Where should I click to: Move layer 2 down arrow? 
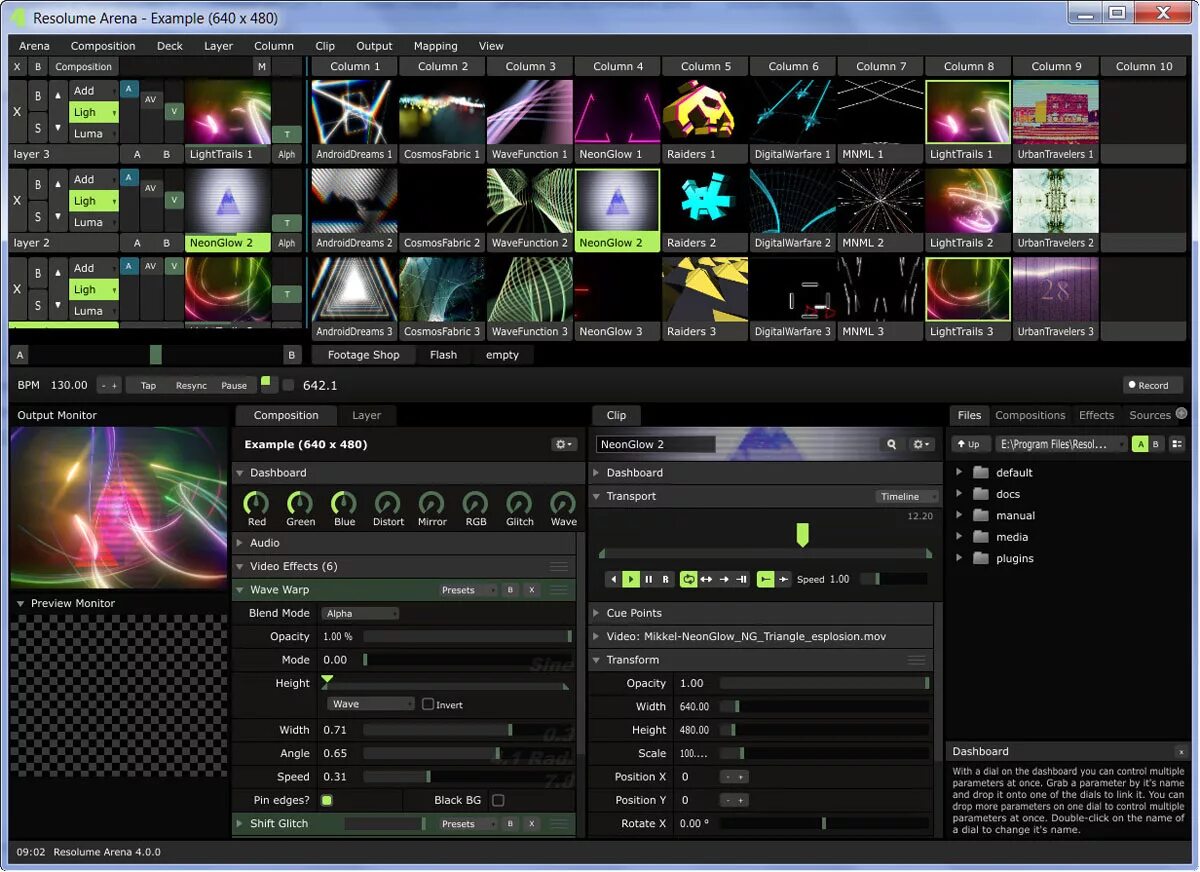pyautogui.click(x=58, y=215)
